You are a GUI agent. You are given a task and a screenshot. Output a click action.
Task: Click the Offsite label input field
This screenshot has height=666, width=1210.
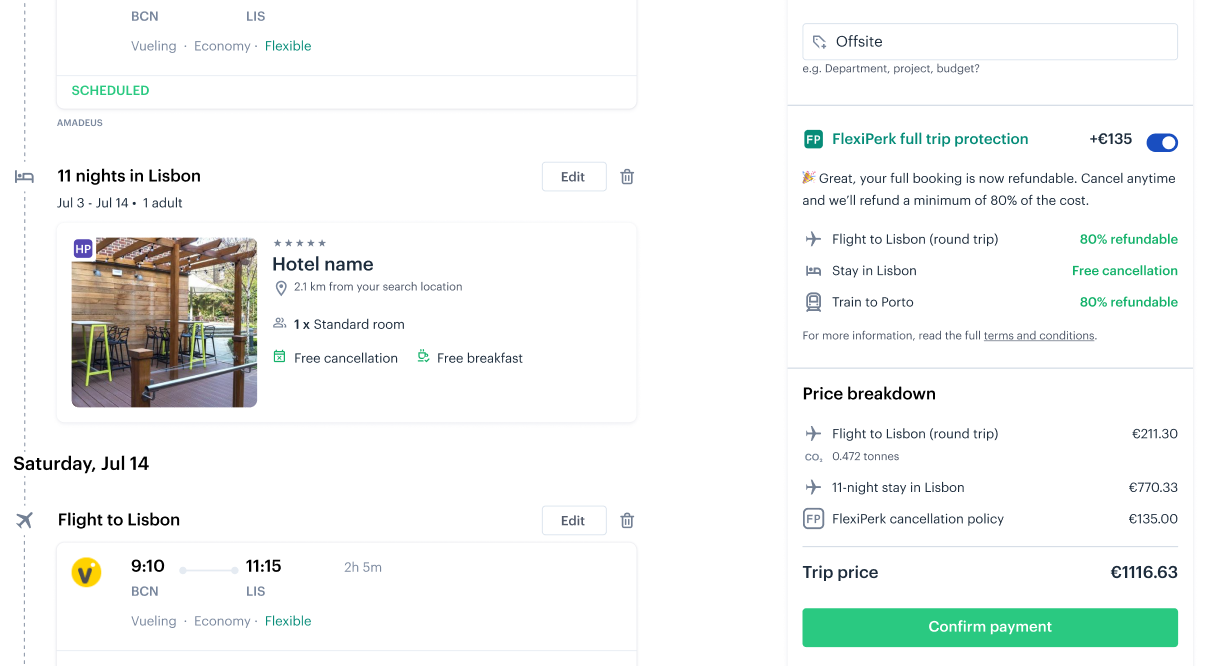pos(990,42)
